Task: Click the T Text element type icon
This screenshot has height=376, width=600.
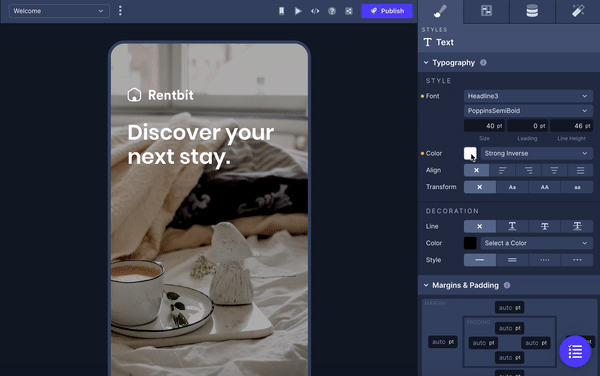Action: coord(427,42)
